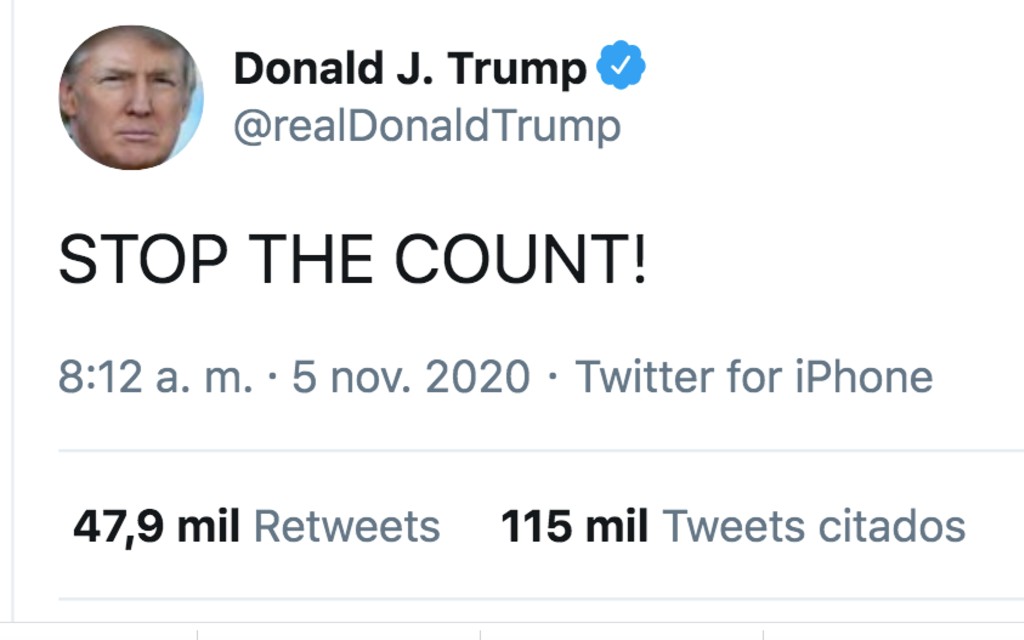Click the year 2020 in the timestamp
1024x640 pixels.
pyautogui.click(x=477, y=378)
